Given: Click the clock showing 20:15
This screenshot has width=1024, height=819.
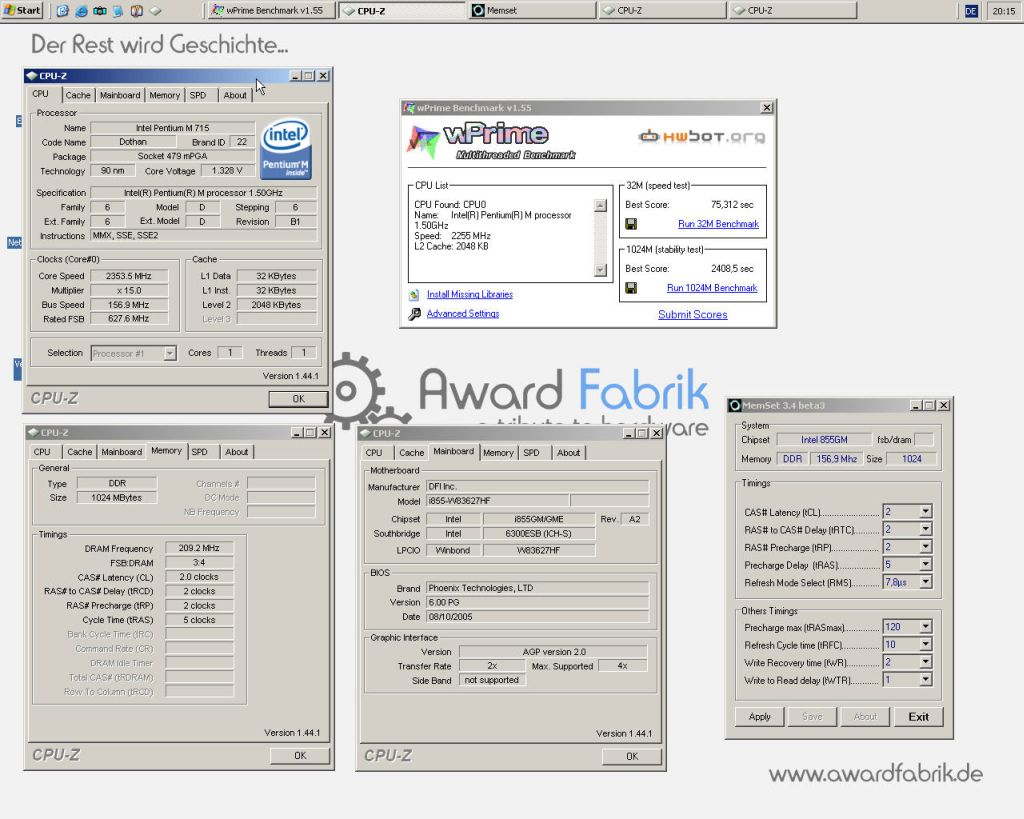Looking at the screenshot, I should [x=1003, y=11].
